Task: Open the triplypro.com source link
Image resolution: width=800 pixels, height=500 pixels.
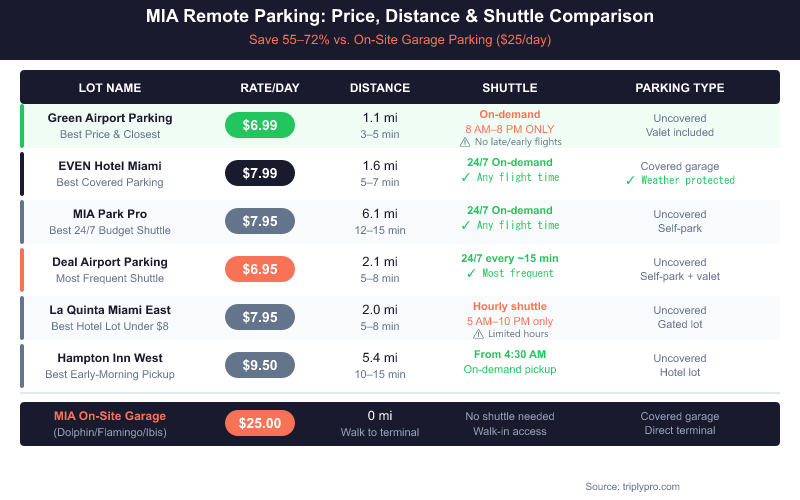Action: click(x=632, y=486)
